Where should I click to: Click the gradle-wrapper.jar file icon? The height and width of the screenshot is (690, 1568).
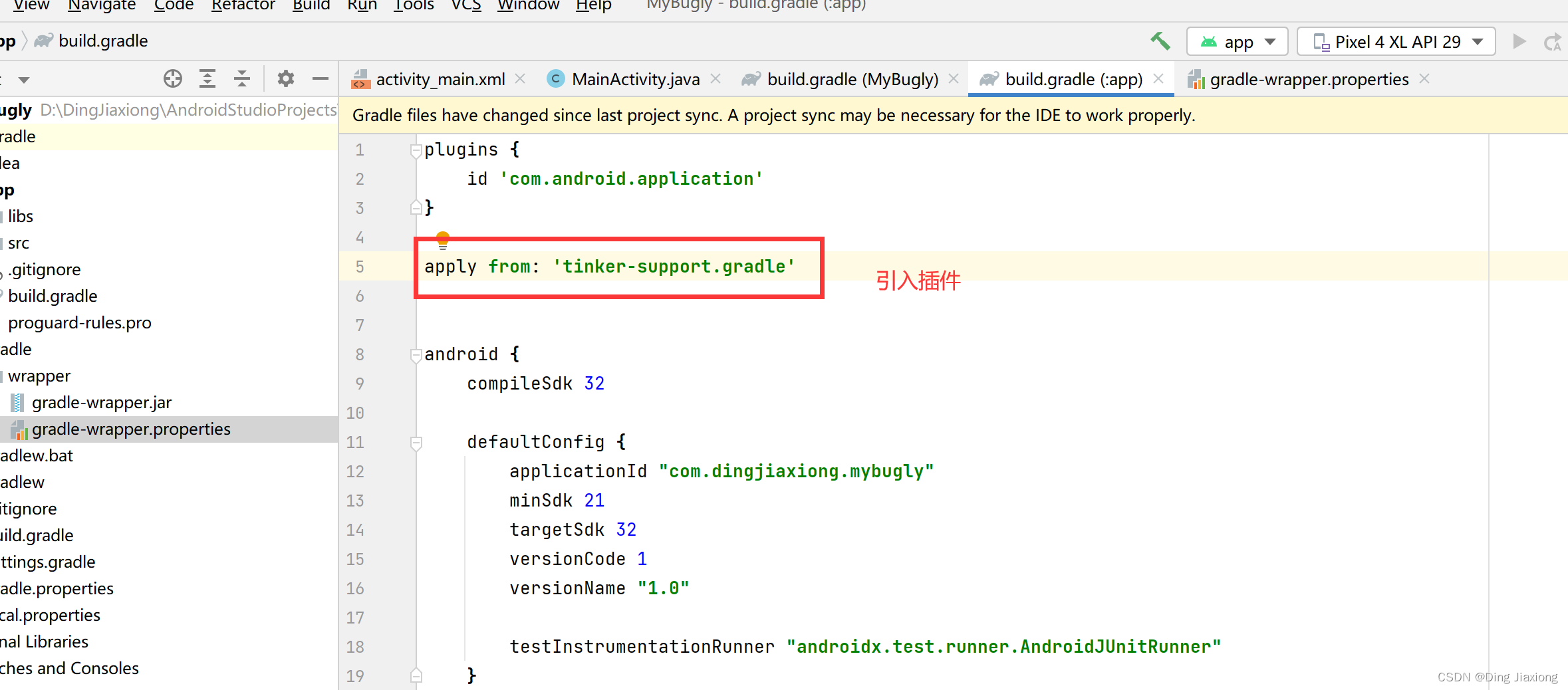pos(18,403)
